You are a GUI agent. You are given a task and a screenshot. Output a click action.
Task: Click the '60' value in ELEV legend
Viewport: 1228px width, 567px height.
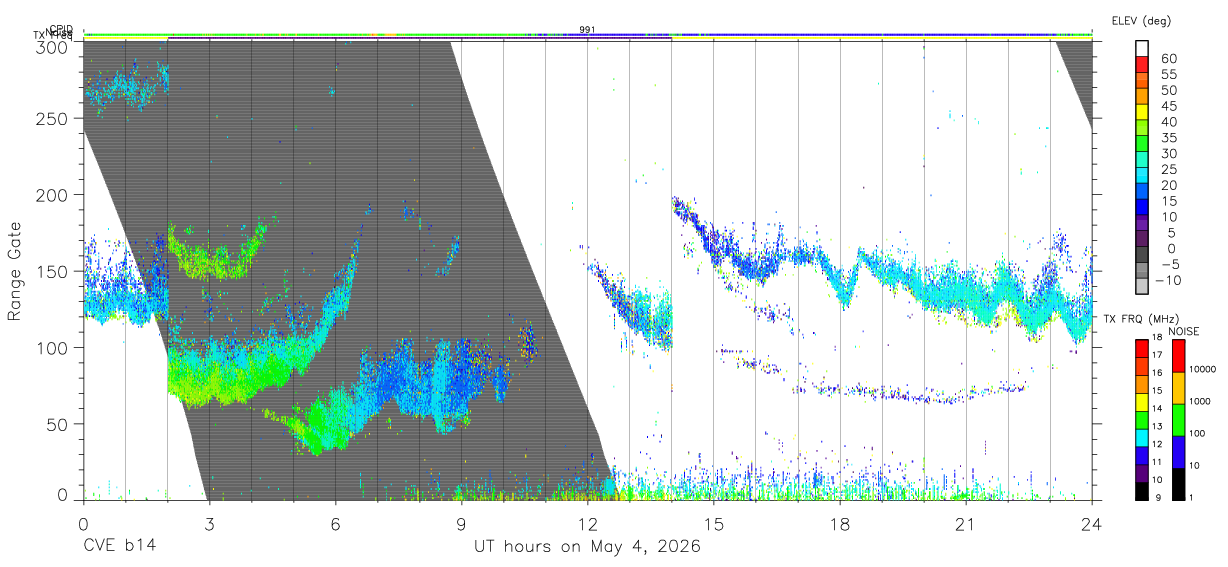(1167, 59)
